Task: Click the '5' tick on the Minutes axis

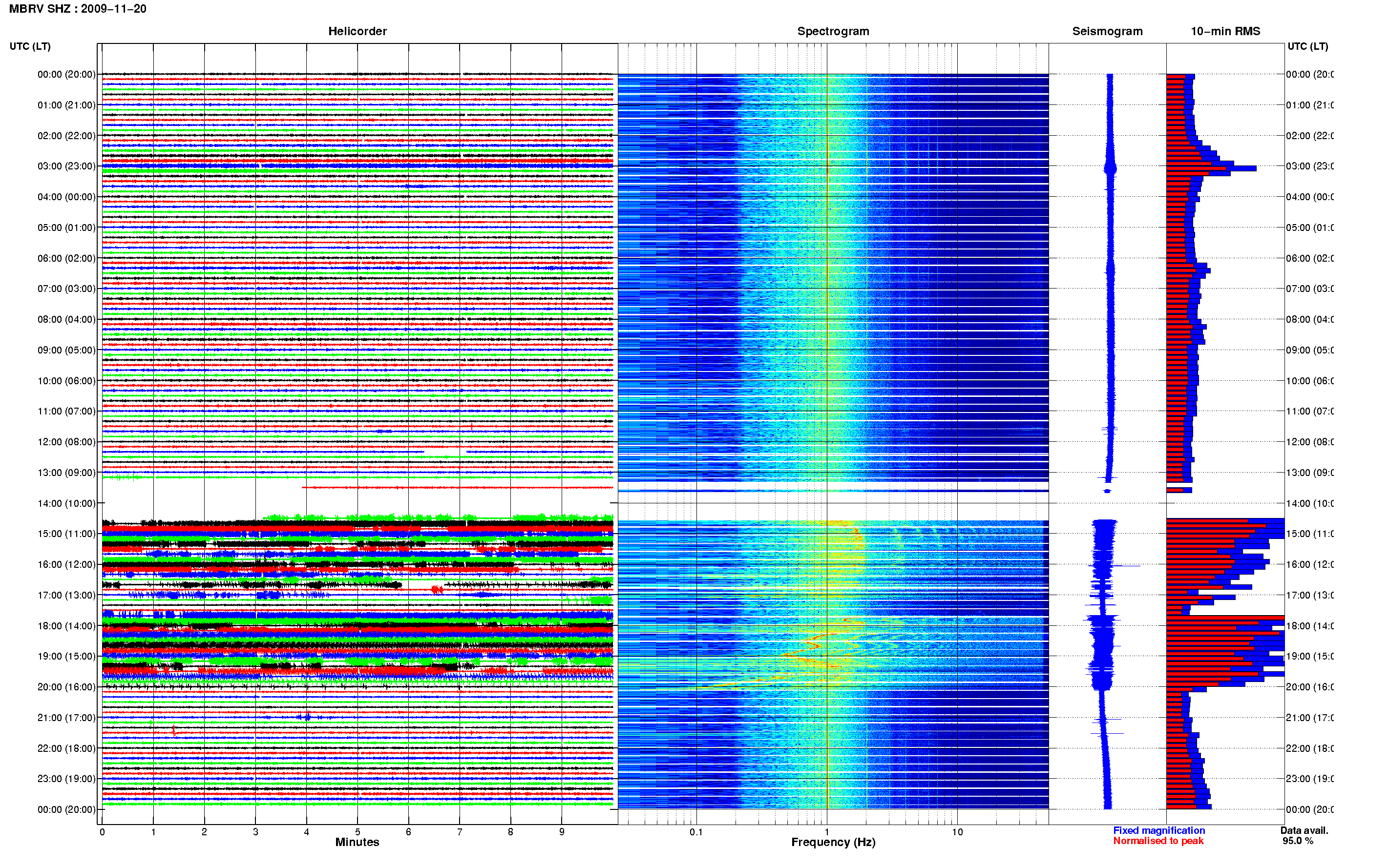Action: 357,832
